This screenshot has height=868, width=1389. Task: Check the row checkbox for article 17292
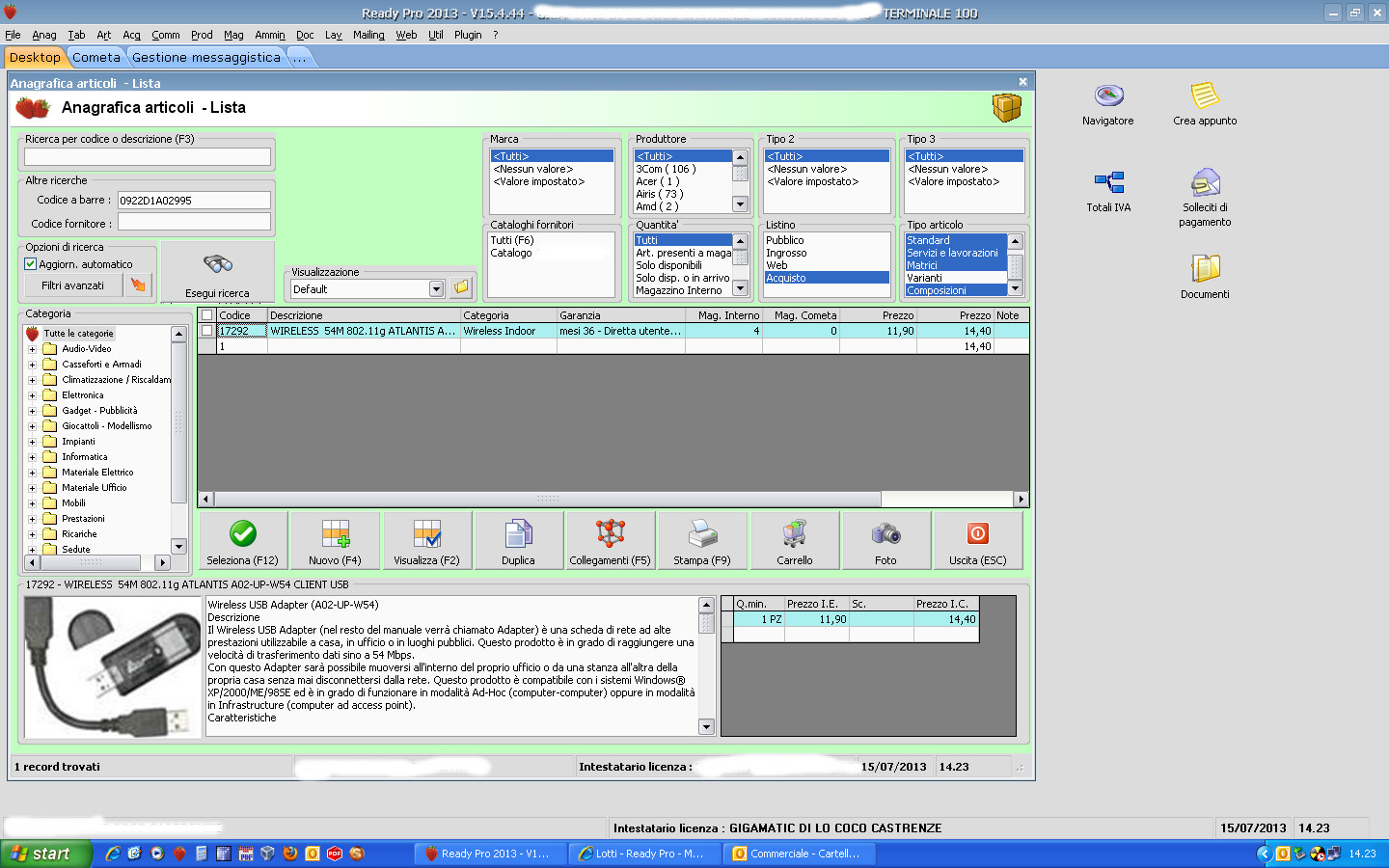(x=206, y=331)
